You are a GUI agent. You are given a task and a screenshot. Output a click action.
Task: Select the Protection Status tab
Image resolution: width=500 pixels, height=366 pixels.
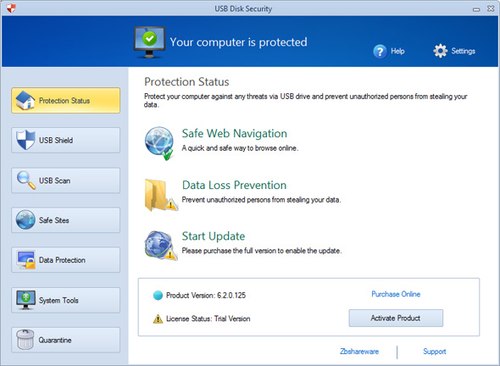(66, 100)
